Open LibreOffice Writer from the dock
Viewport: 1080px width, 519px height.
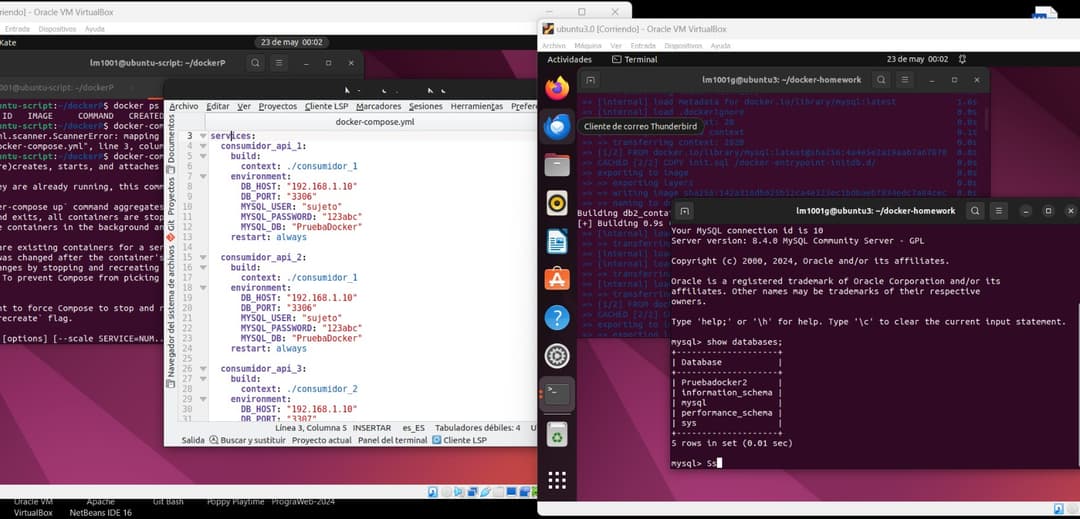point(557,241)
